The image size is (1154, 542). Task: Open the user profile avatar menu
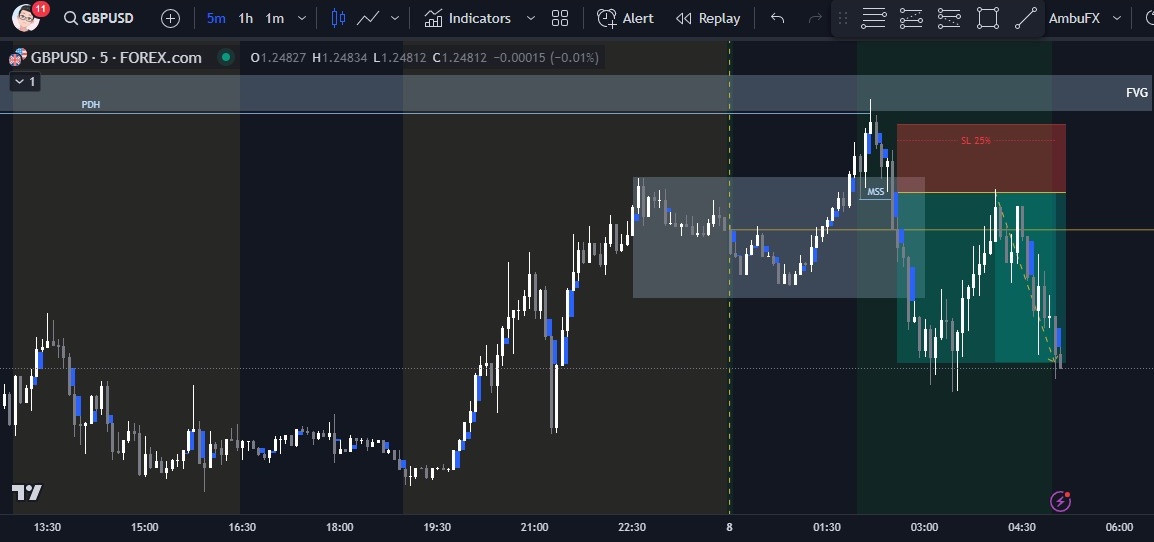(x=26, y=18)
